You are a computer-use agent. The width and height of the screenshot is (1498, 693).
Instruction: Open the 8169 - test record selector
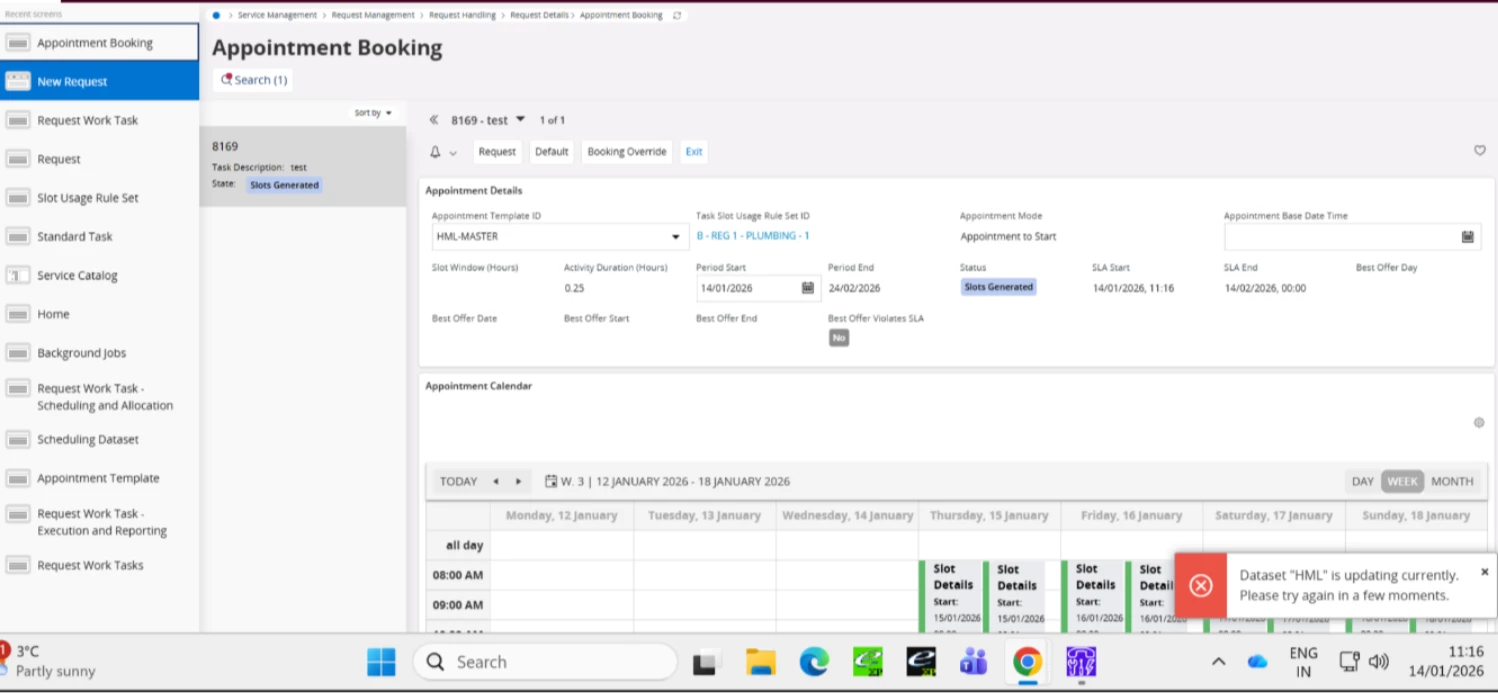[487, 120]
